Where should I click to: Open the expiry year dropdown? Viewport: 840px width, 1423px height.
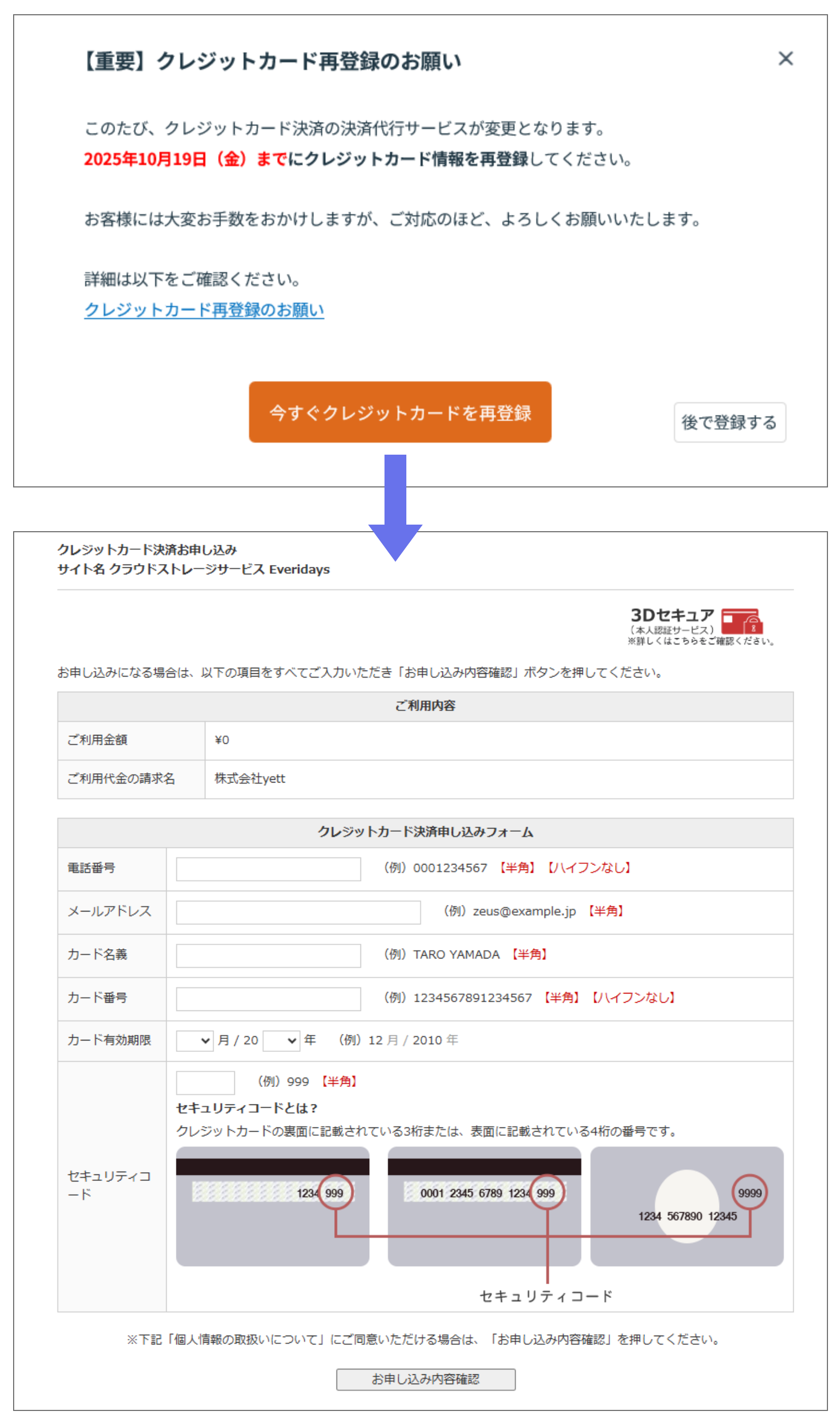tap(281, 1041)
